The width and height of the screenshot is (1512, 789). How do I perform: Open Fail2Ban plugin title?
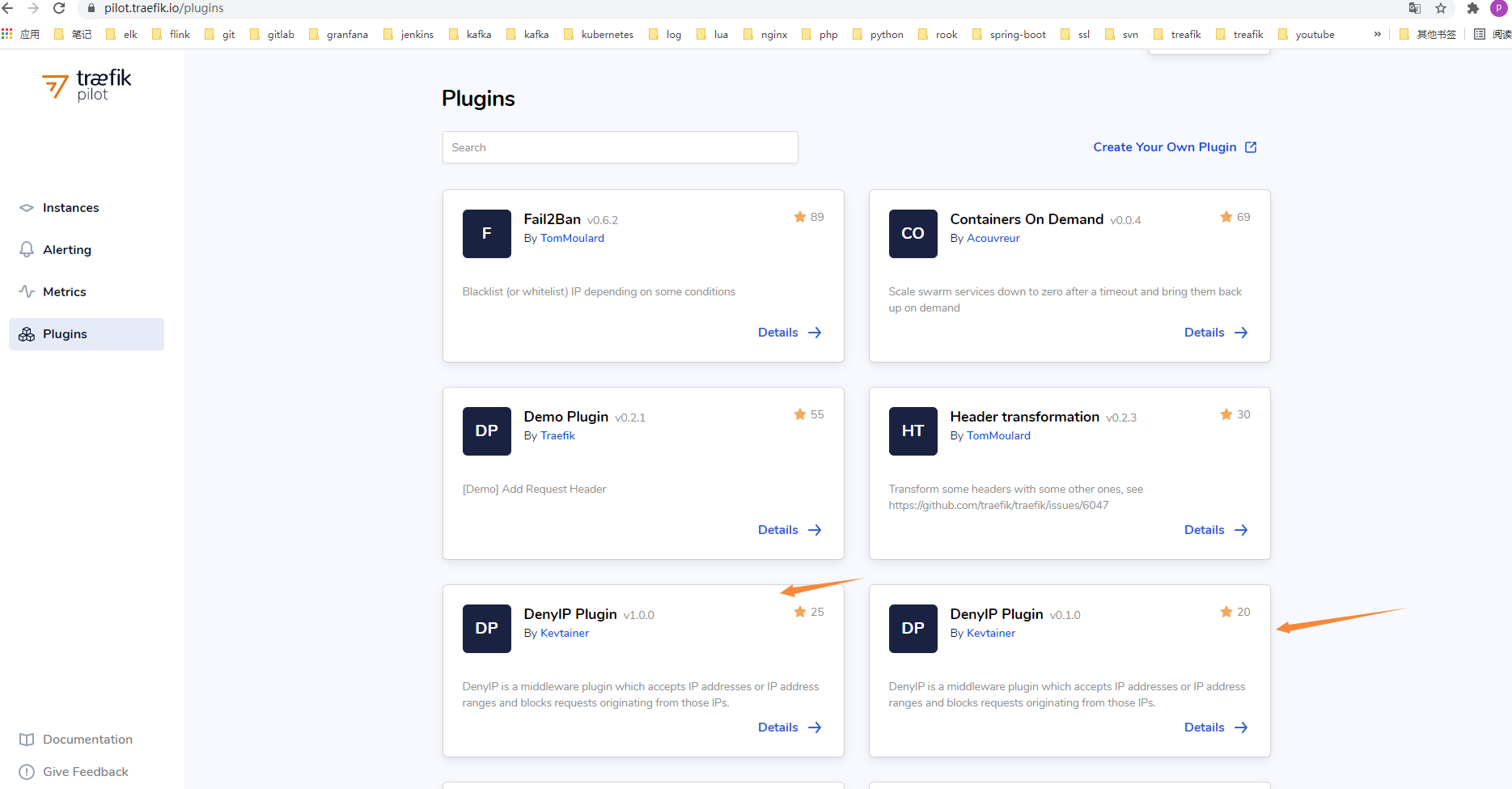552,219
